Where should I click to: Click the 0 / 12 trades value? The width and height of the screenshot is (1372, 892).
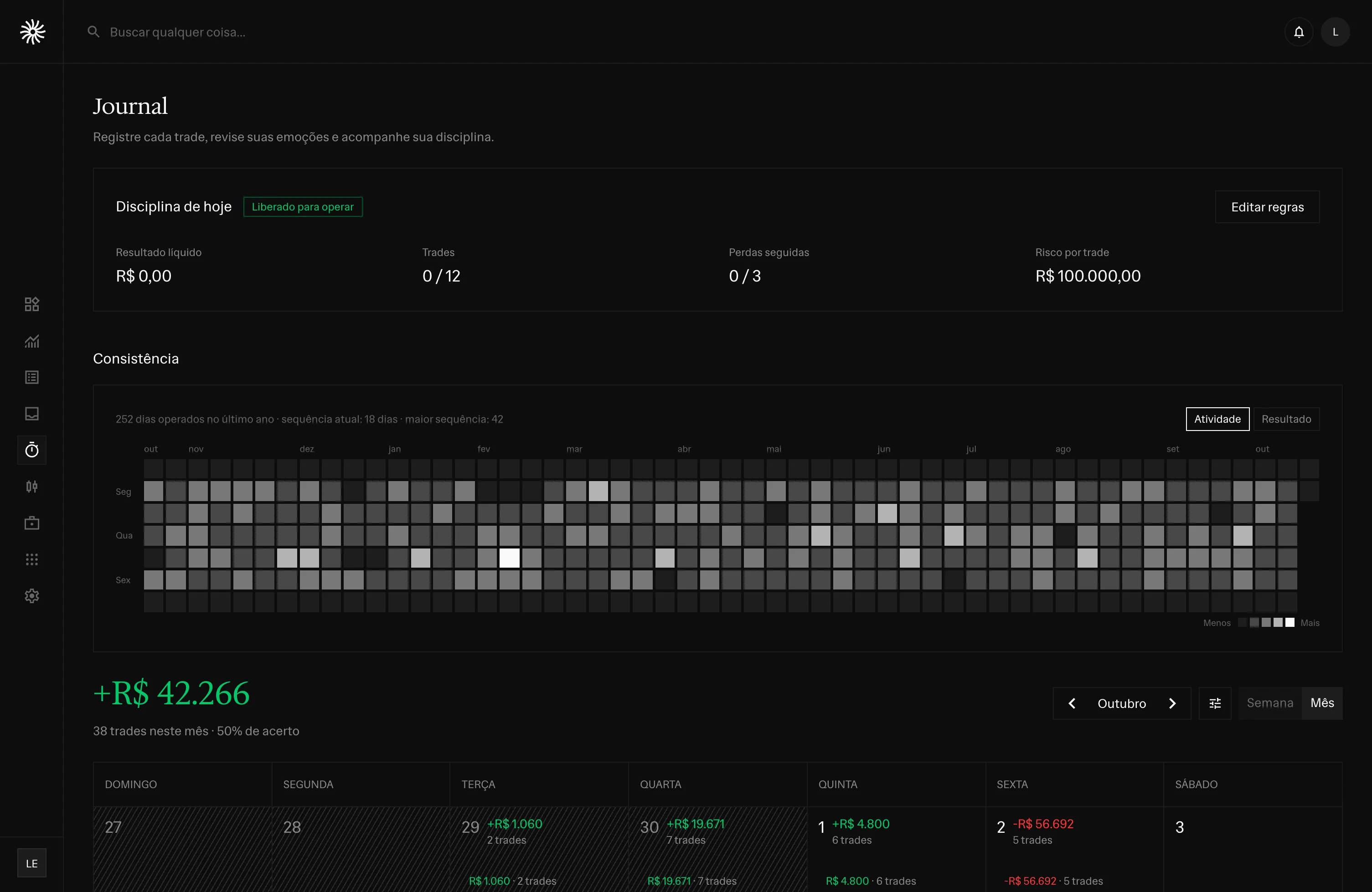(x=441, y=276)
